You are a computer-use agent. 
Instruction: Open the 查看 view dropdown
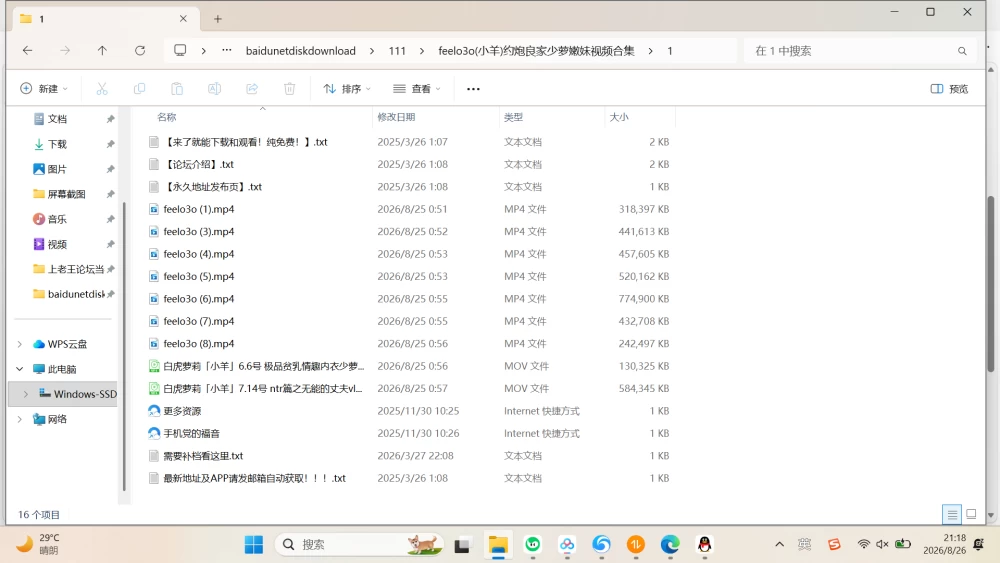point(416,89)
